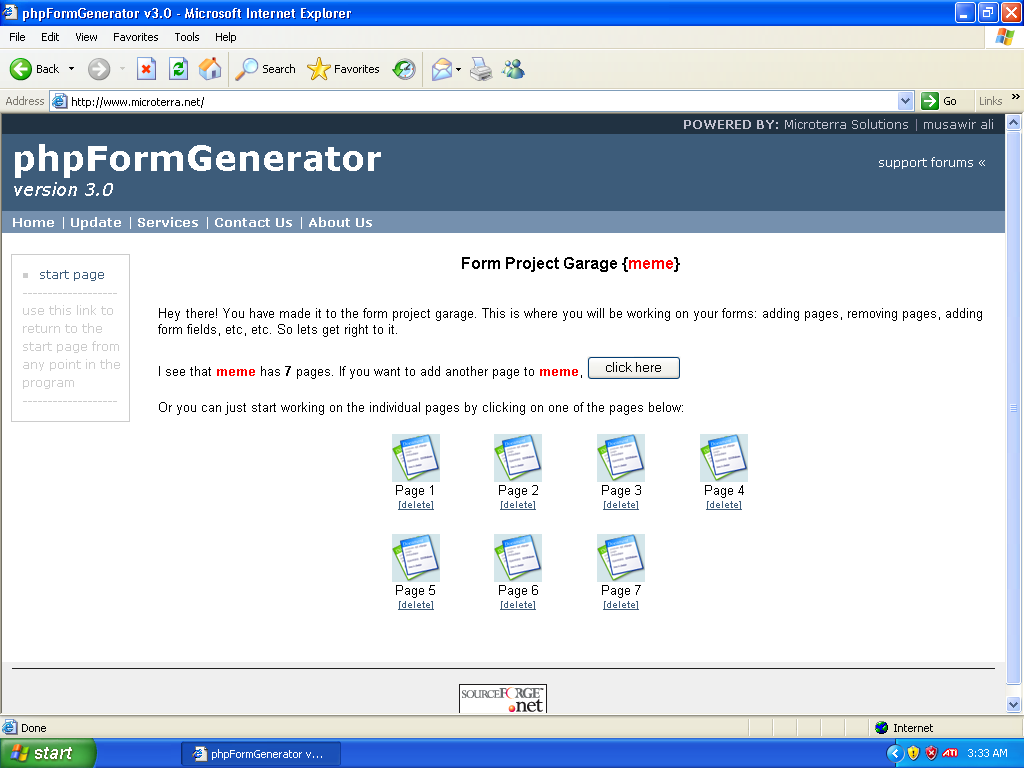Image resolution: width=1024 pixels, height=768 pixels.
Task: Click the Links toolbar label
Action: point(990,101)
